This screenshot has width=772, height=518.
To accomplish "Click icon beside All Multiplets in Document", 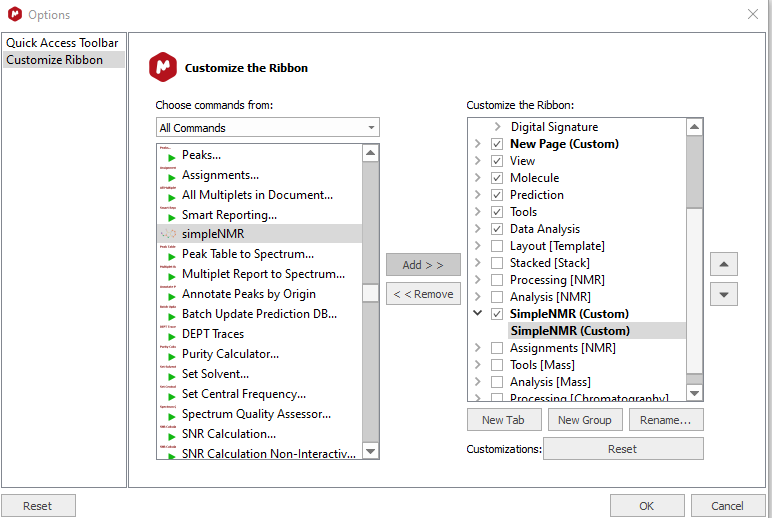I will [168, 194].
